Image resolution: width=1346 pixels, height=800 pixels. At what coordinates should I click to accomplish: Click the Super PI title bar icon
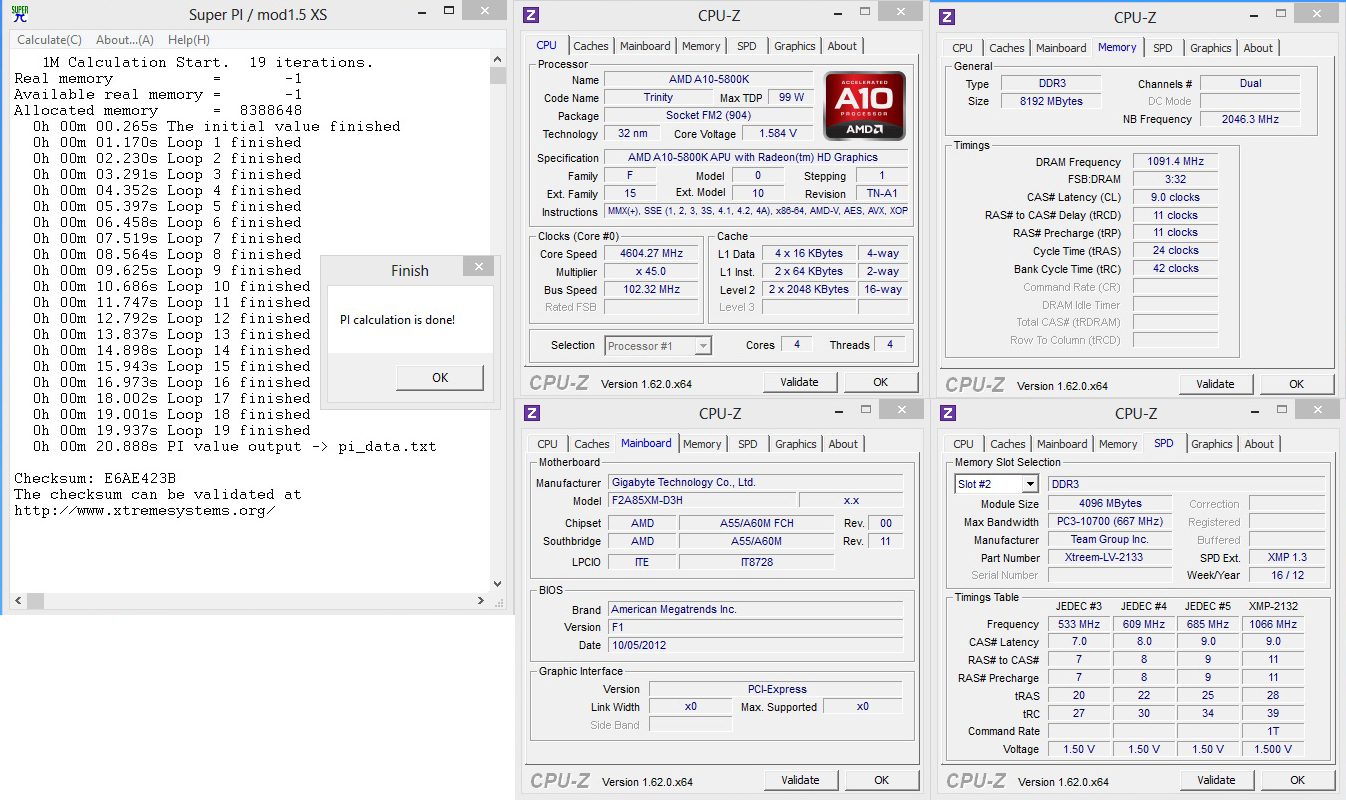tap(19, 14)
